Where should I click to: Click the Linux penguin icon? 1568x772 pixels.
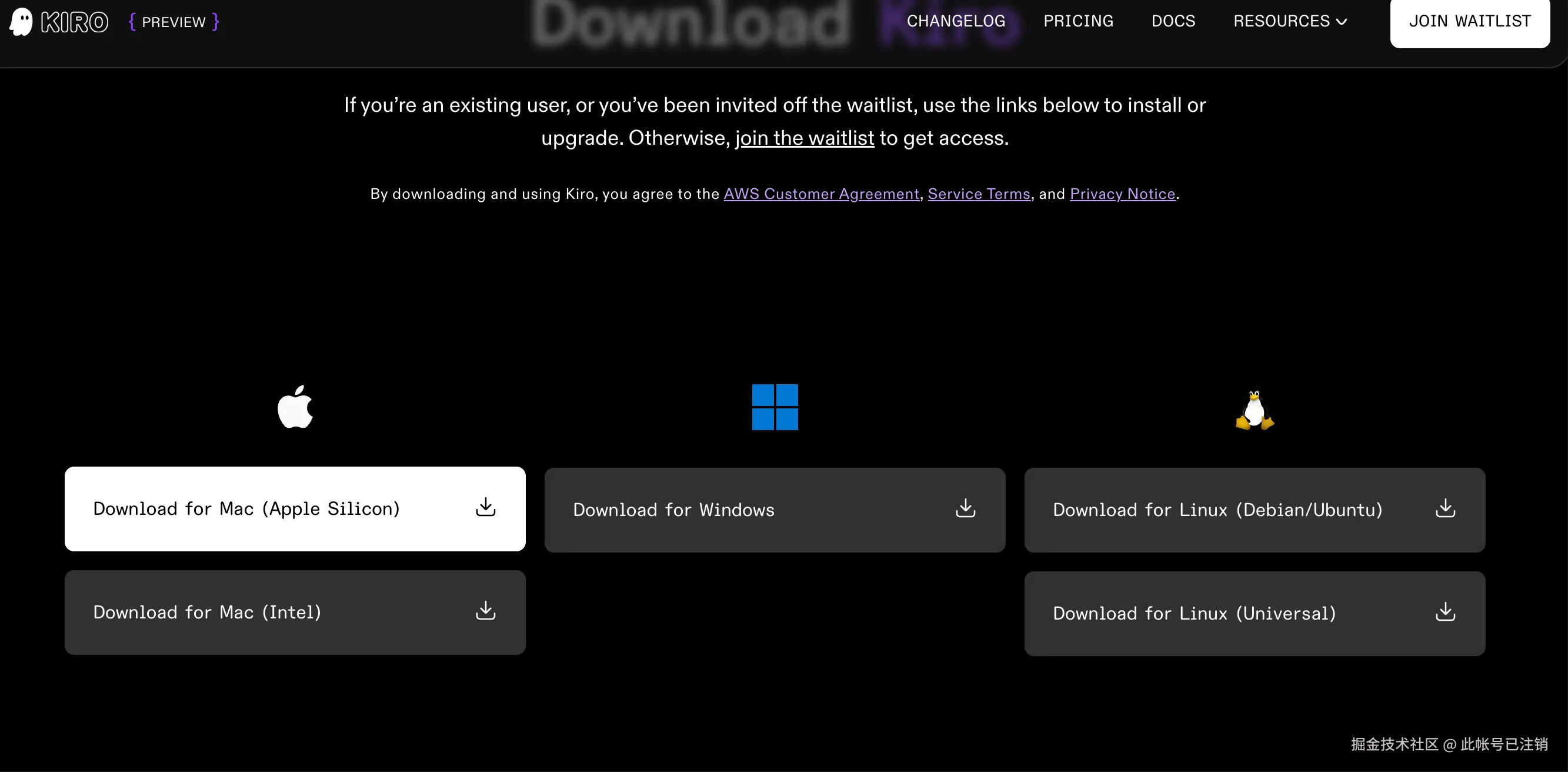point(1255,410)
